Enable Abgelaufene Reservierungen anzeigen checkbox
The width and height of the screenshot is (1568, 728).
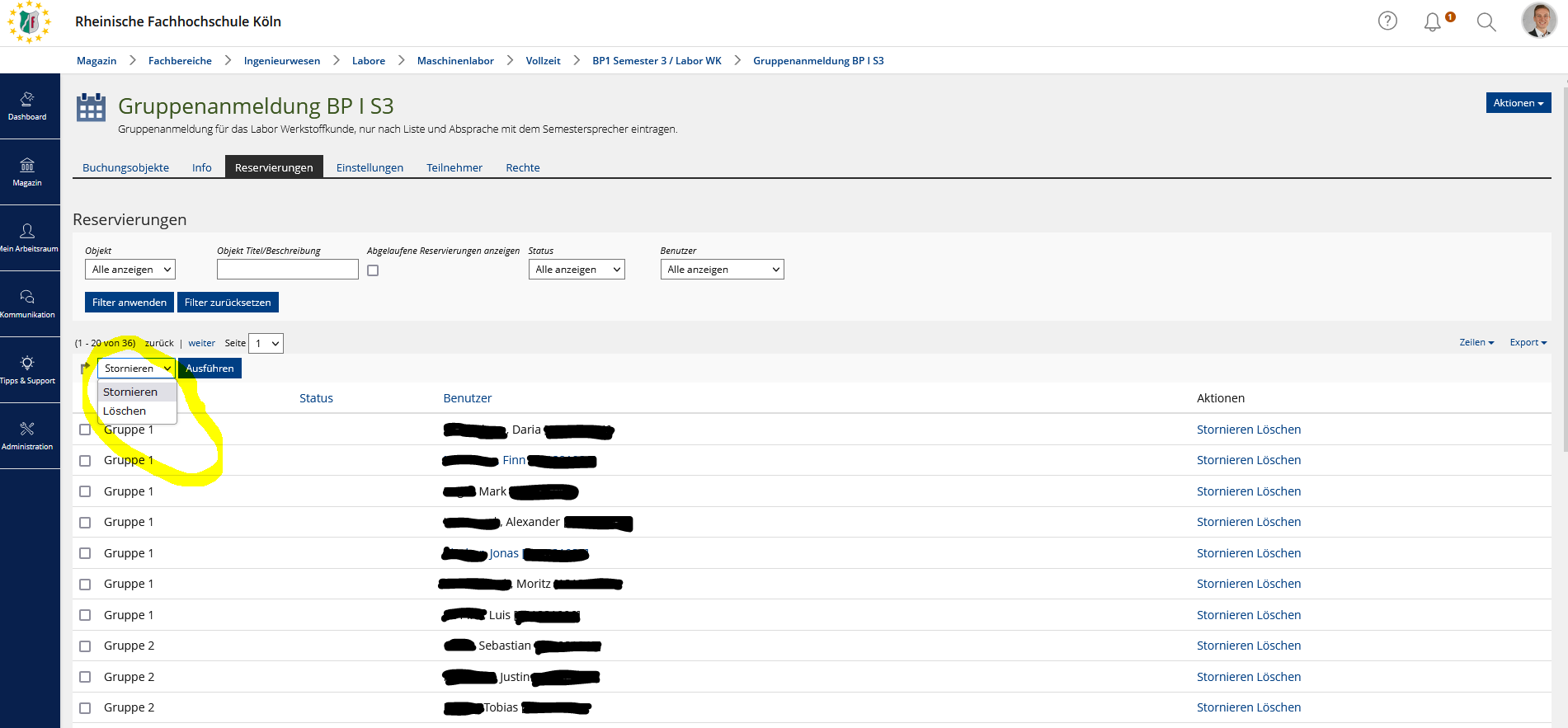(x=373, y=270)
